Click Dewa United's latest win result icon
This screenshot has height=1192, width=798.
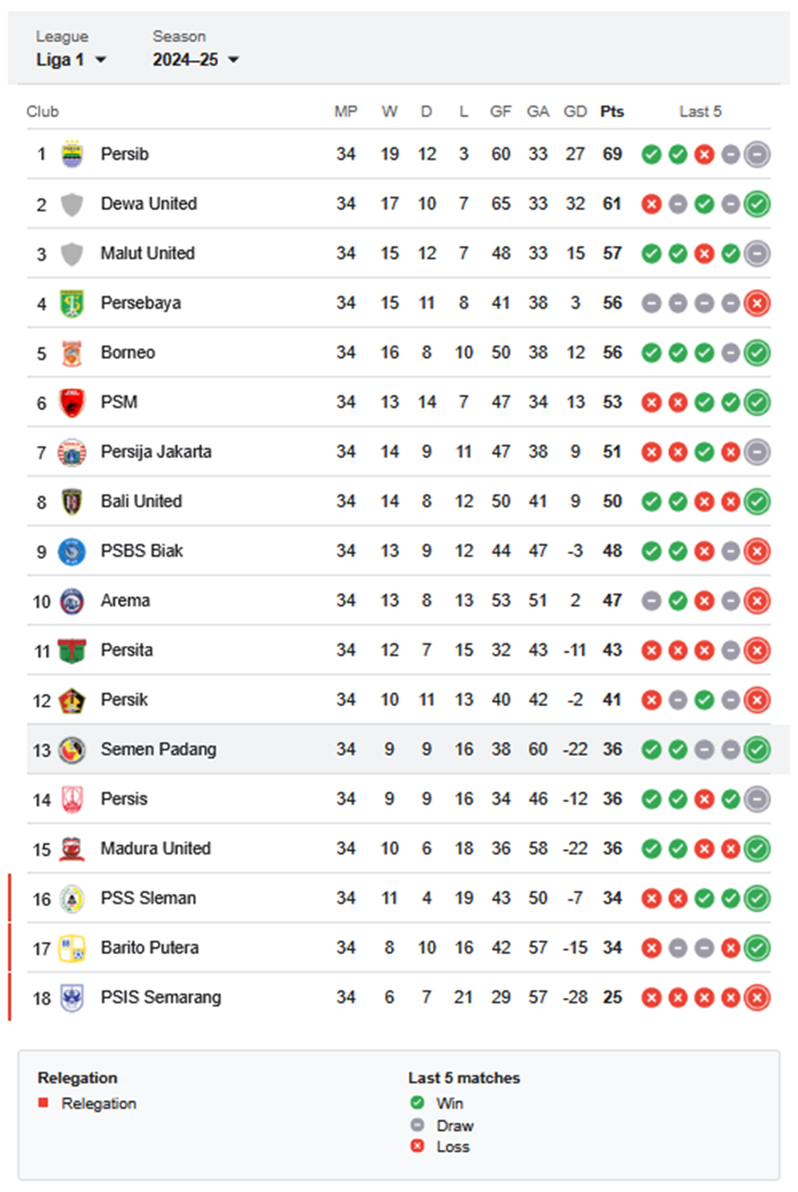tap(757, 204)
